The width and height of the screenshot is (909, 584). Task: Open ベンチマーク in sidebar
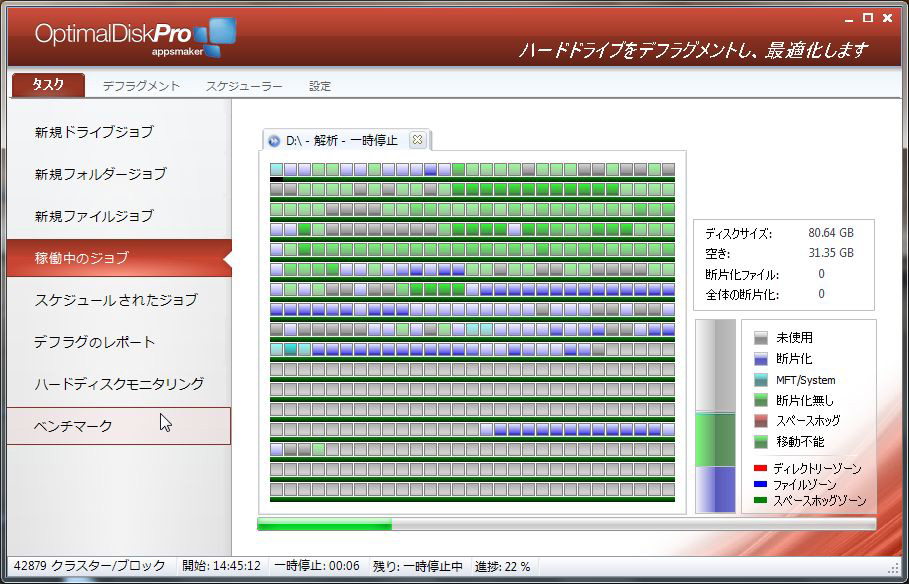(119, 426)
